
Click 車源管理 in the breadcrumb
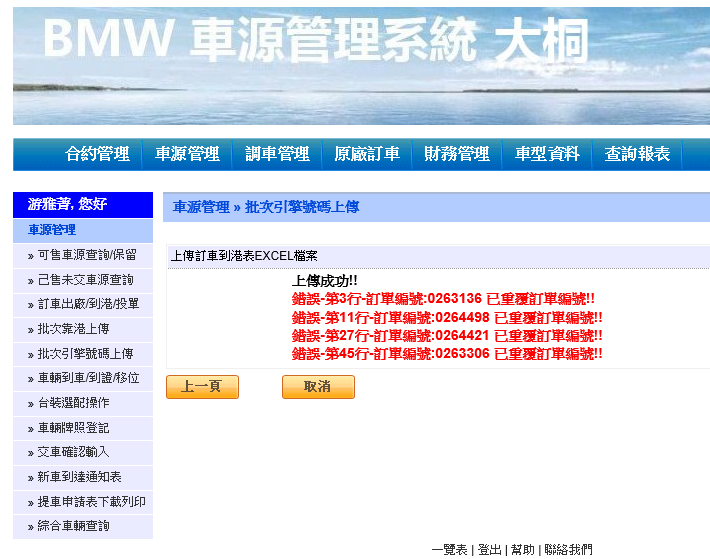pyautogui.click(x=201, y=207)
